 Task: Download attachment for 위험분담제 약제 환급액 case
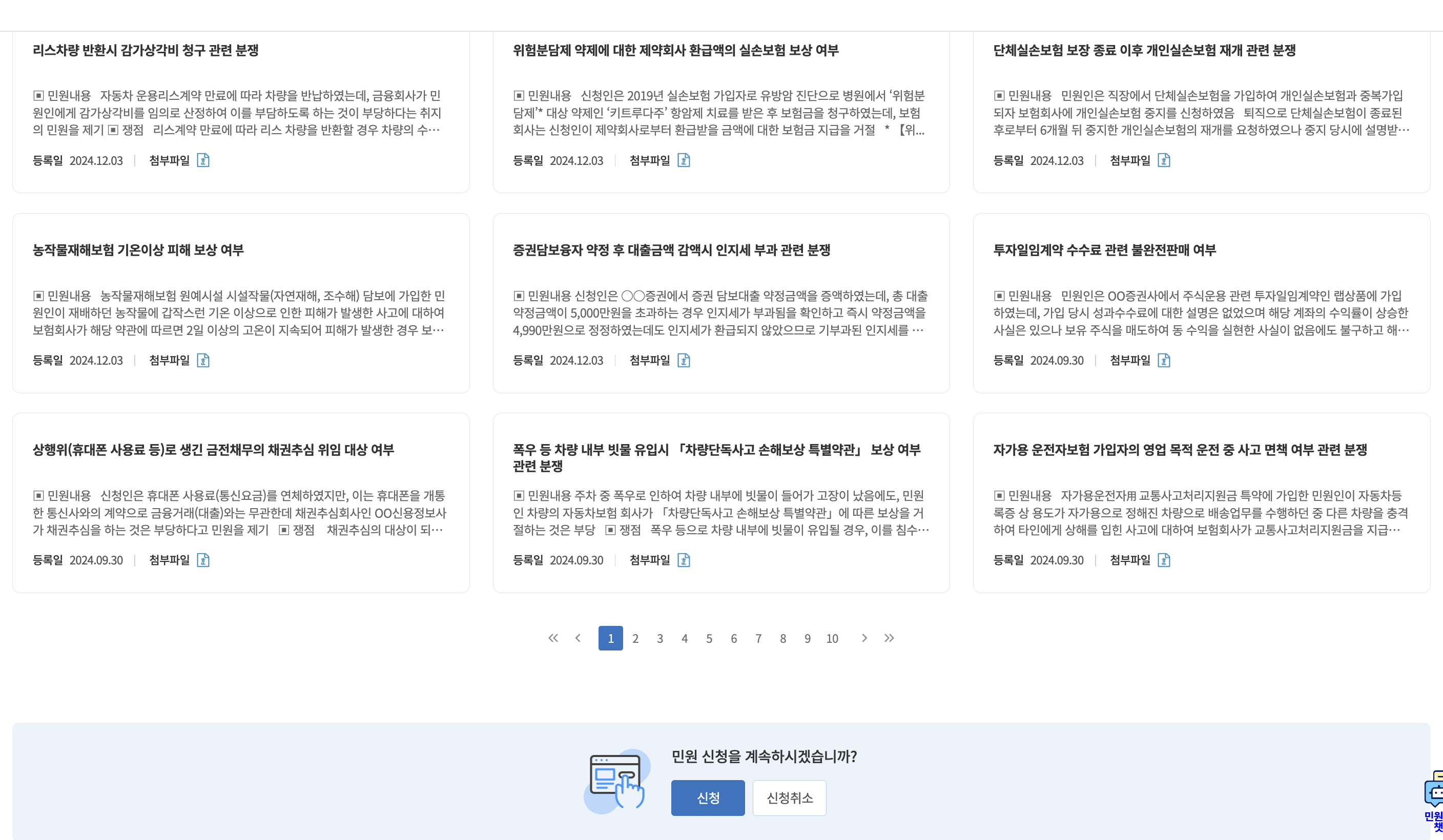(683, 160)
